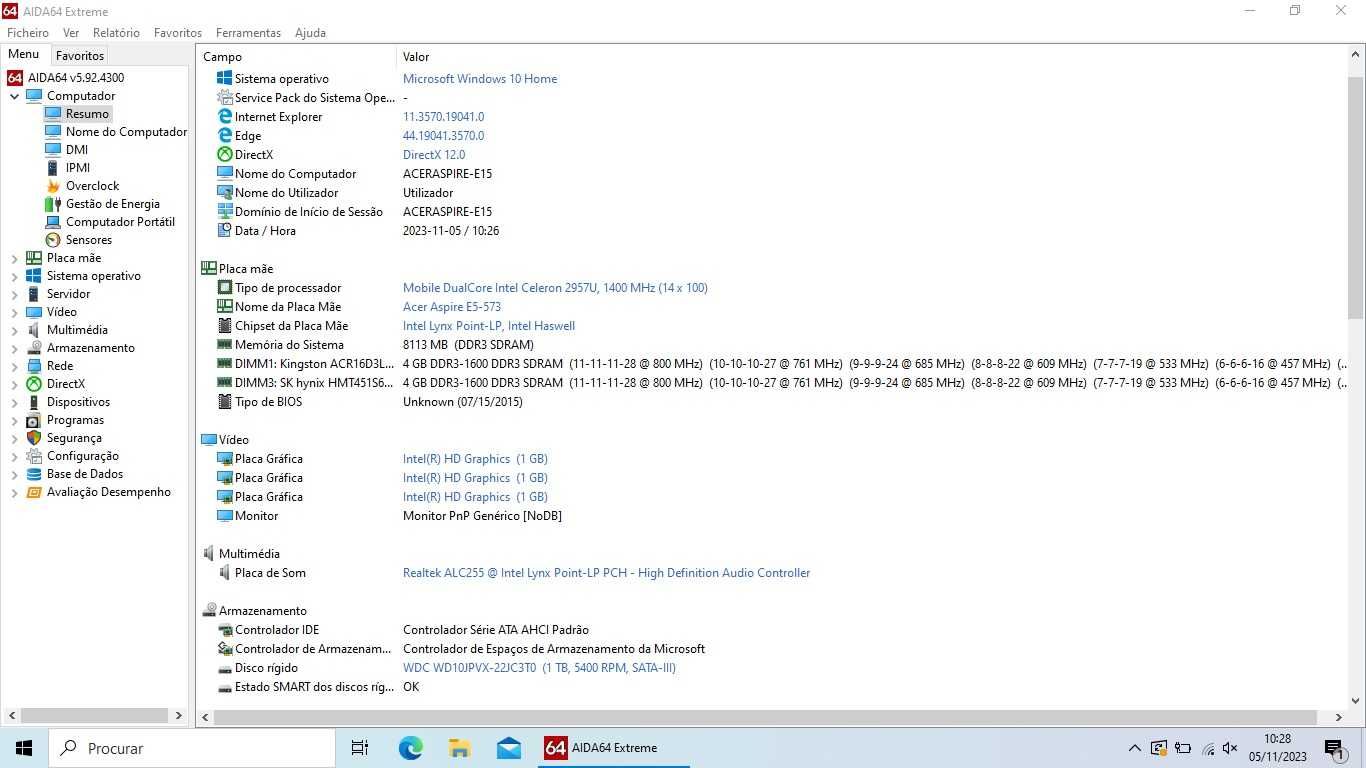Image resolution: width=1366 pixels, height=768 pixels.
Task: Expand the Configuração tree node
Action: tap(15, 456)
